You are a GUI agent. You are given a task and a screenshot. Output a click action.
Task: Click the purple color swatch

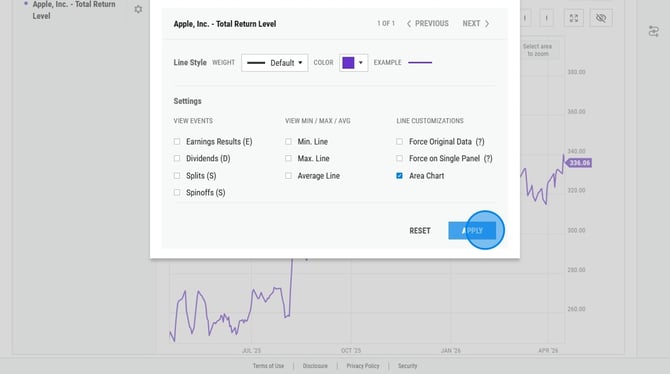tap(348, 63)
